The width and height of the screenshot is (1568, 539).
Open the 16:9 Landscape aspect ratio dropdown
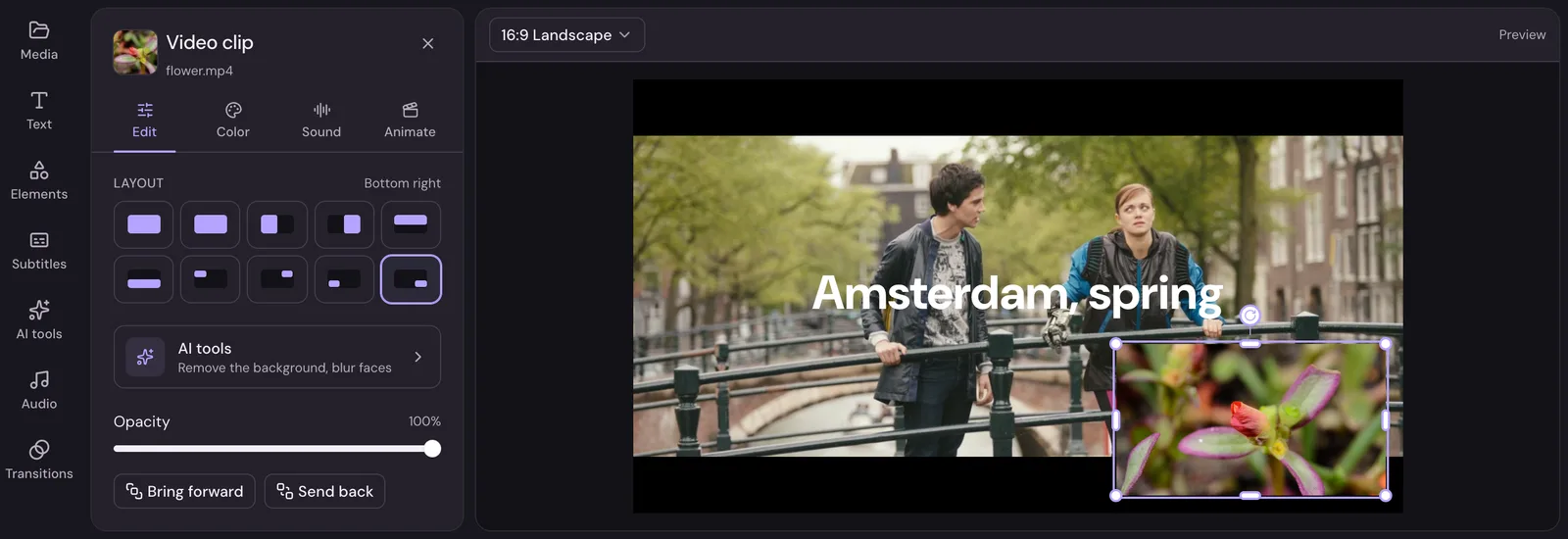pos(566,35)
